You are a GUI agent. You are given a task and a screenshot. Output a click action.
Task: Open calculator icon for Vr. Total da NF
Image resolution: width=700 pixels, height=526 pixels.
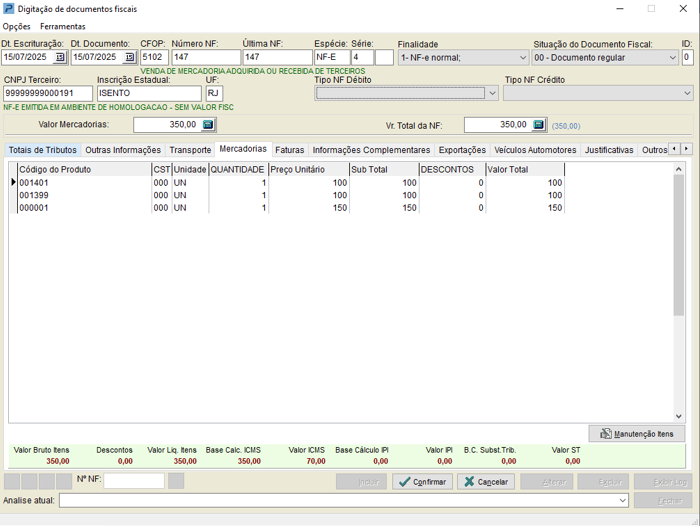(x=539, y=125)
